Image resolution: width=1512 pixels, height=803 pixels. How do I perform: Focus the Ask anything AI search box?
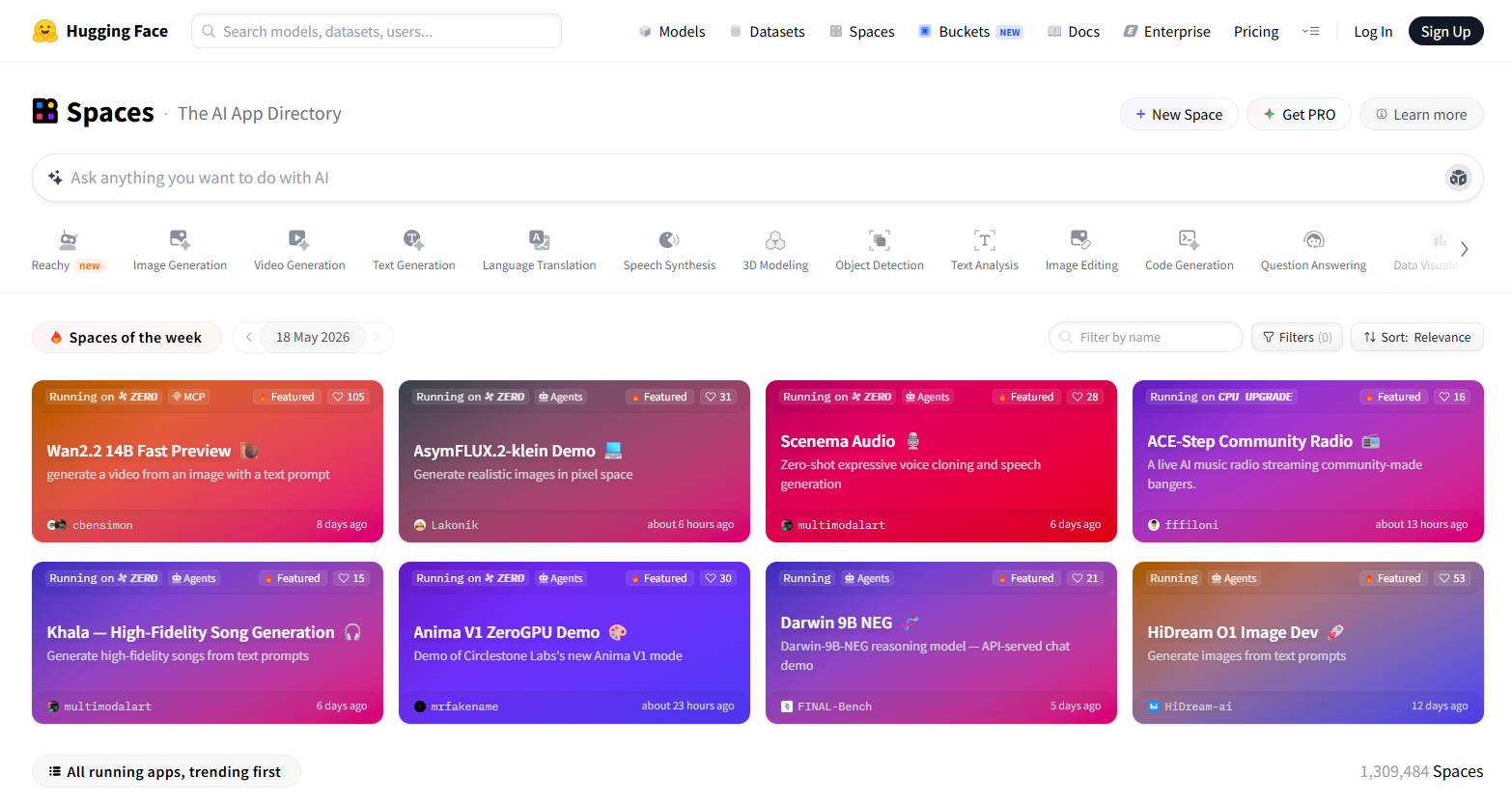(x=758, y=178)
